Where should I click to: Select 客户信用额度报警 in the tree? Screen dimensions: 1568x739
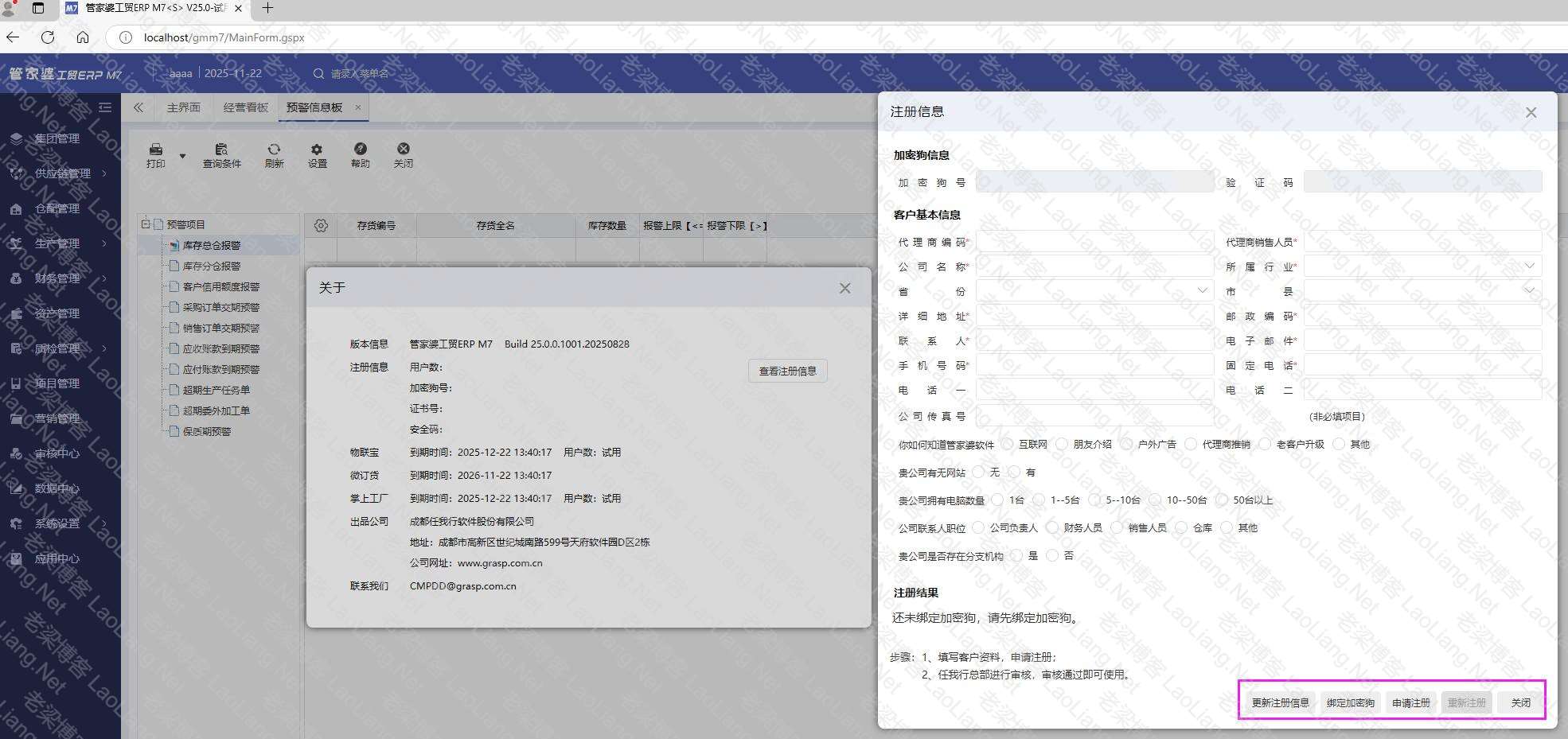point(220,286)
